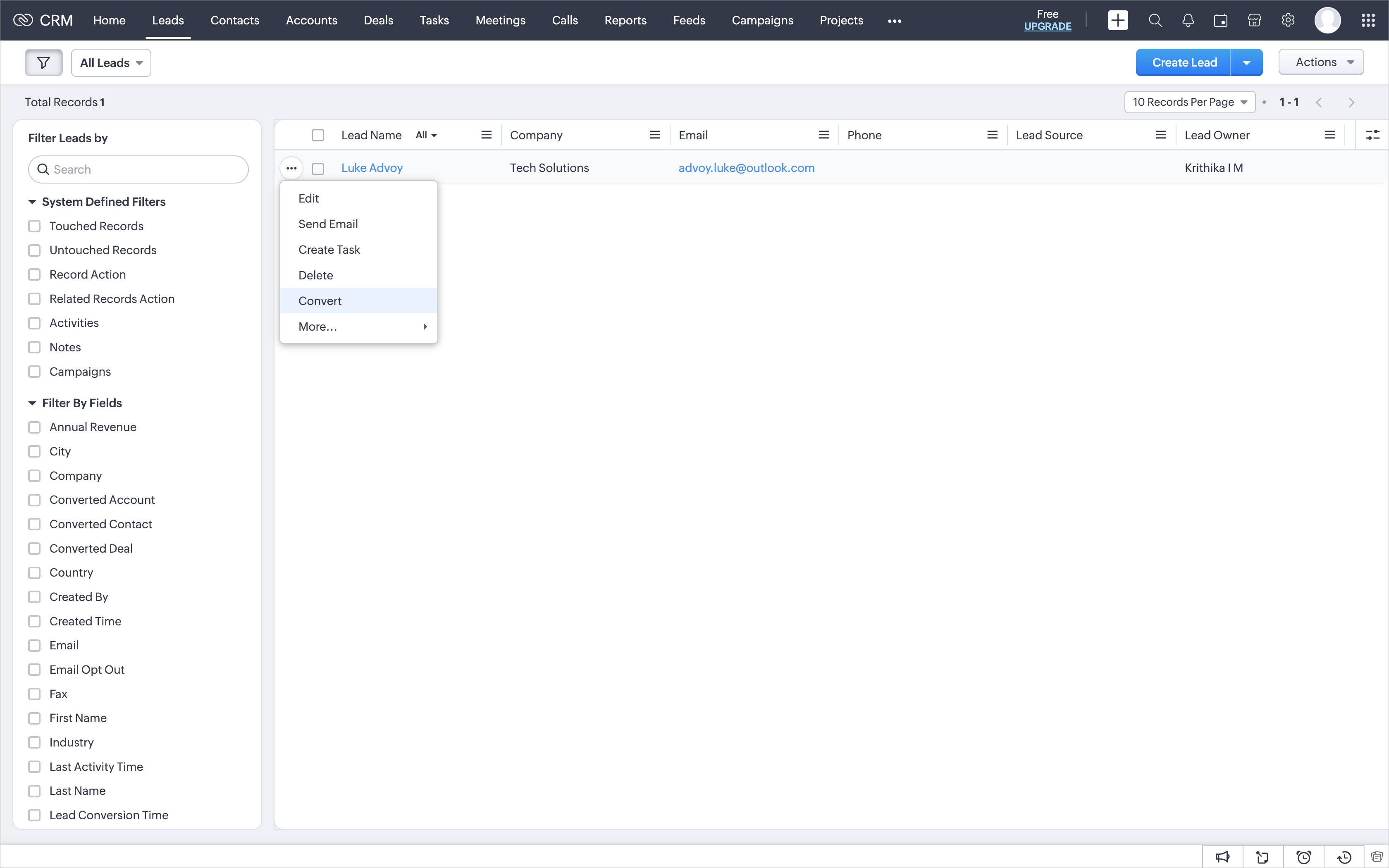Click the filter funnel icon
The height and width of the screenshot is (868, 1389).
[43, 62]
